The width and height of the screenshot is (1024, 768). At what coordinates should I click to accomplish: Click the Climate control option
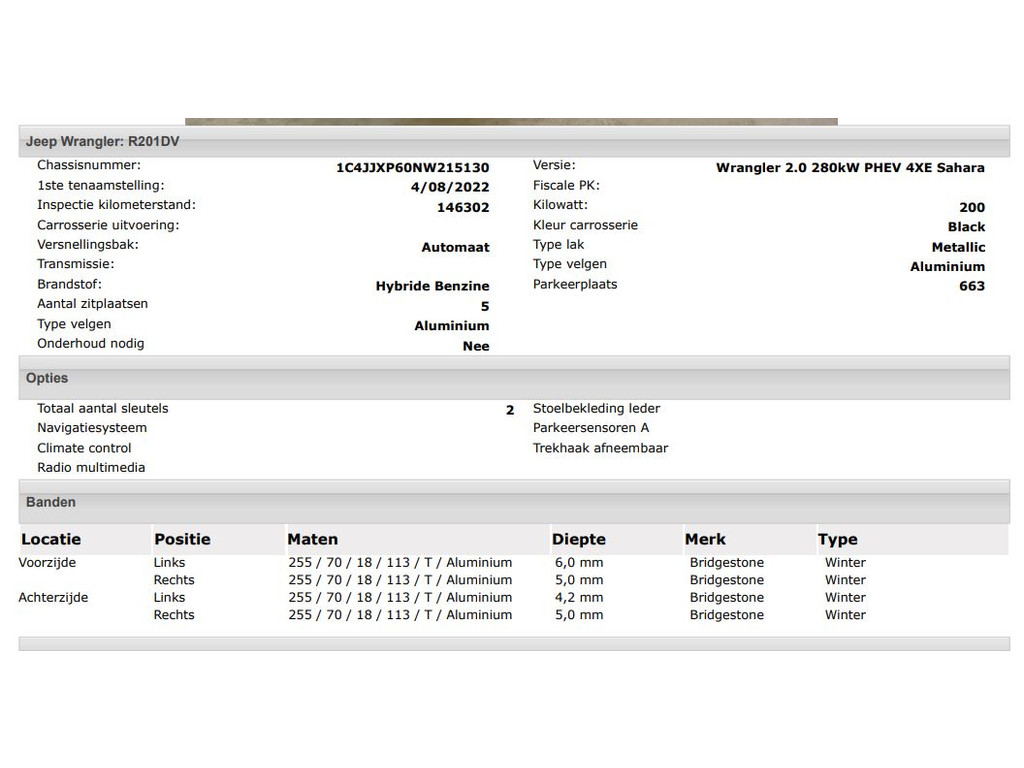point(84,448)
